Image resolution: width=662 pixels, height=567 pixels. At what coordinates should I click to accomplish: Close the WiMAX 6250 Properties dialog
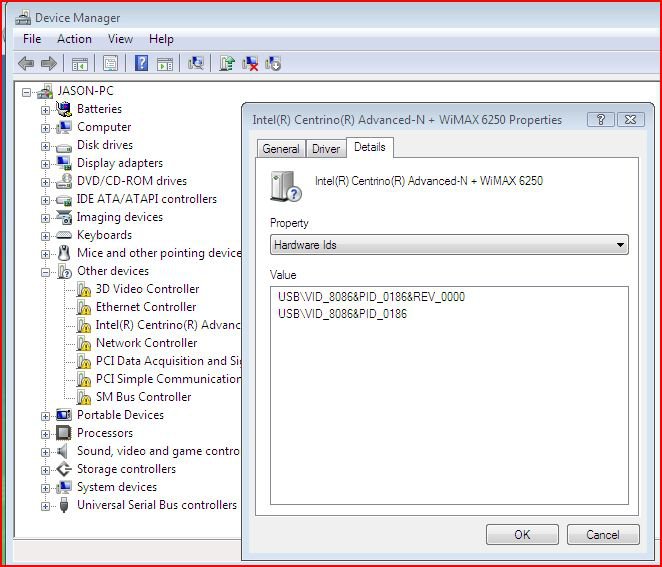click(631, 119)
